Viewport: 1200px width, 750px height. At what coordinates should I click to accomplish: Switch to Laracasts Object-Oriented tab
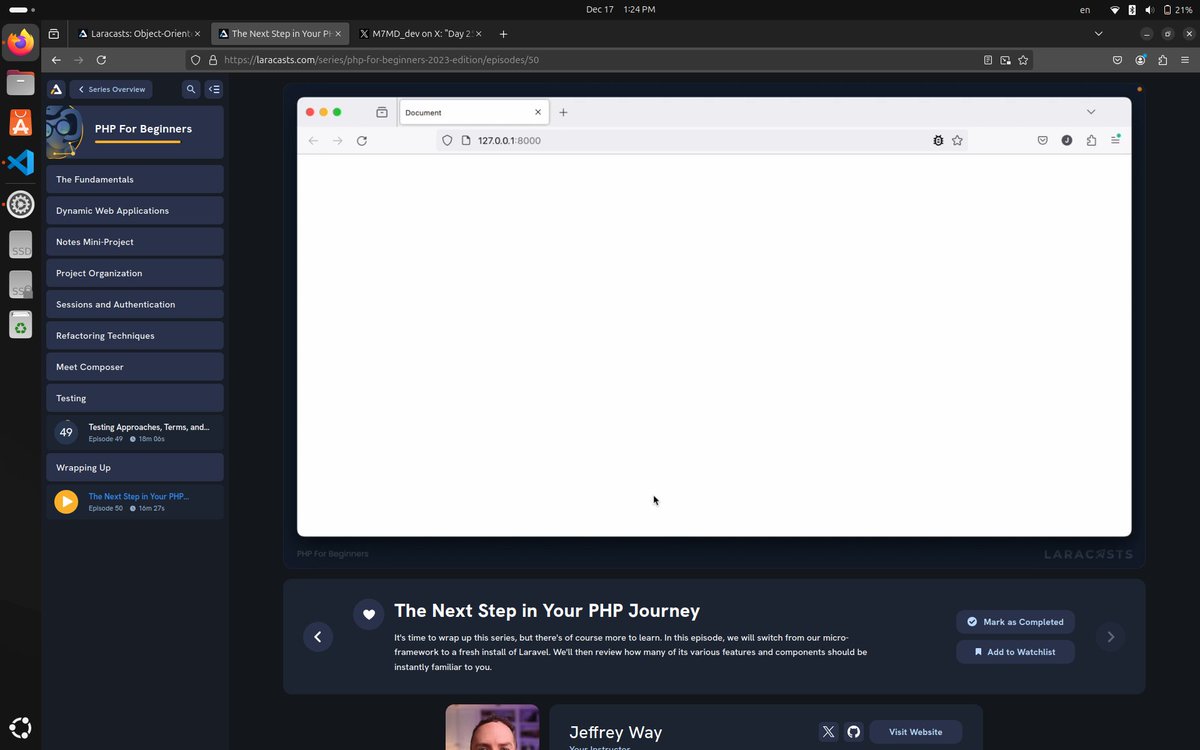pos(140,33)
